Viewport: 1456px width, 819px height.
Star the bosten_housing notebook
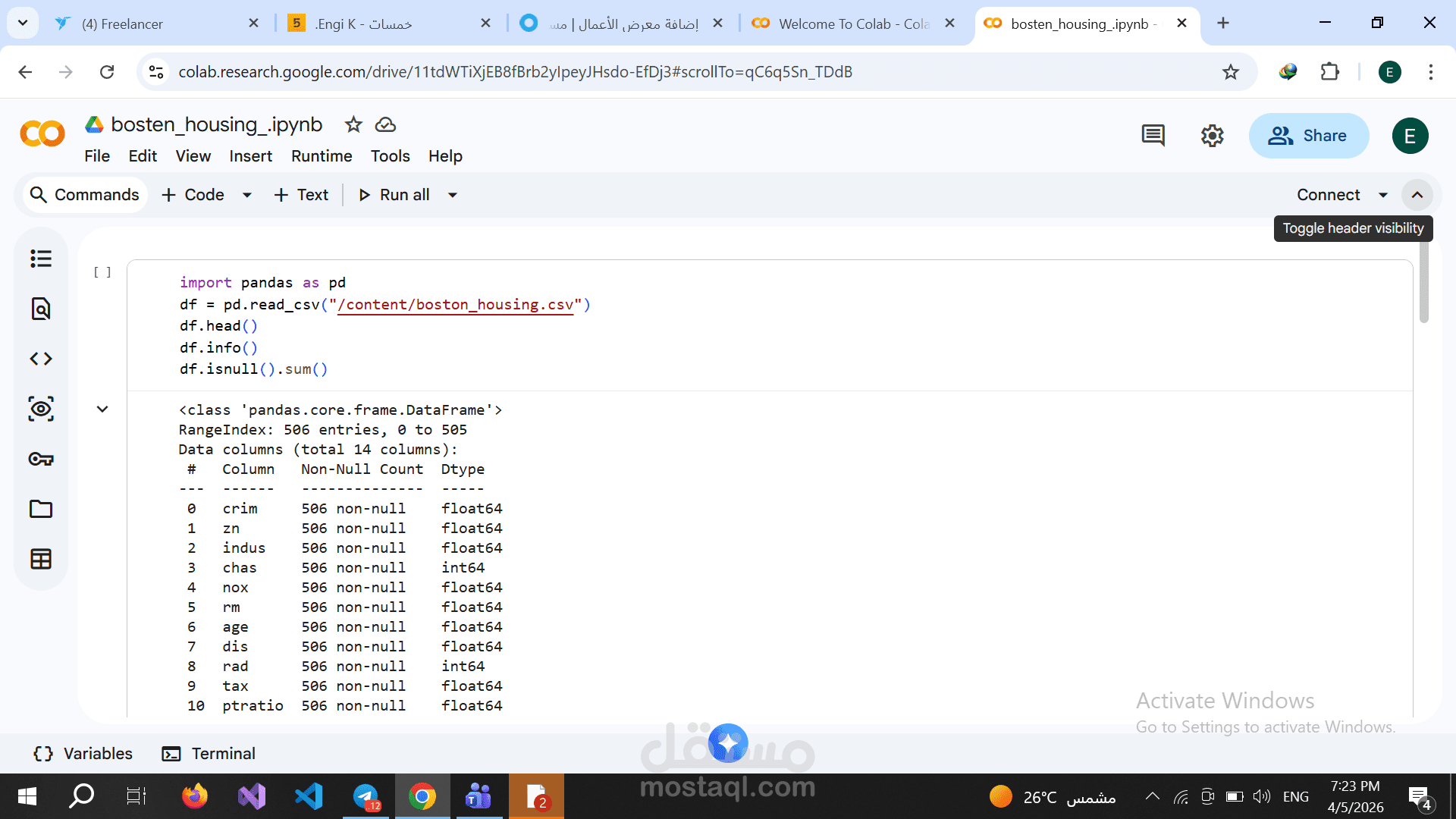(353, 124)
